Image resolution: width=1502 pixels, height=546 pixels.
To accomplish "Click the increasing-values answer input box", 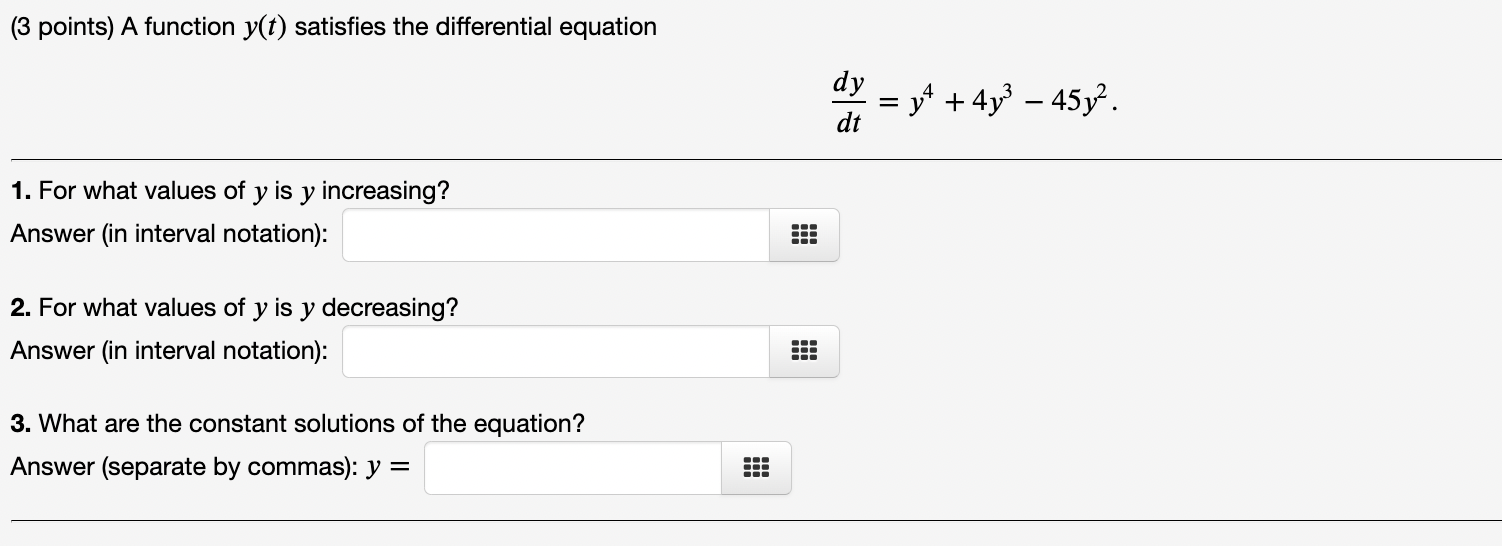I will tap(556, 235).
